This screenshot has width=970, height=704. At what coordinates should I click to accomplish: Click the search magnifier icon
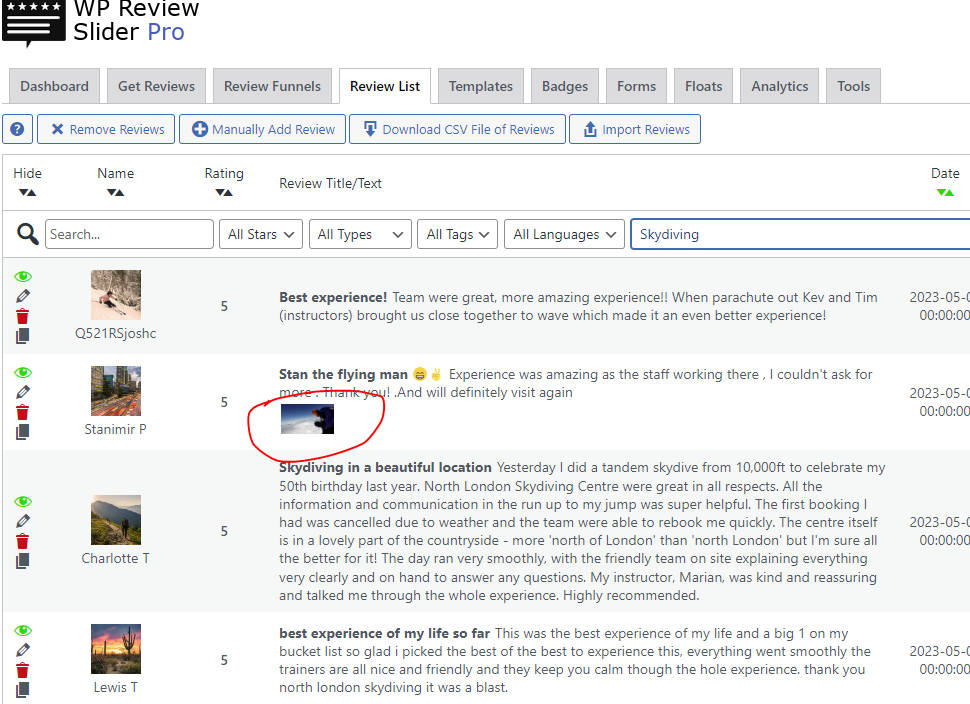[27, 234]
